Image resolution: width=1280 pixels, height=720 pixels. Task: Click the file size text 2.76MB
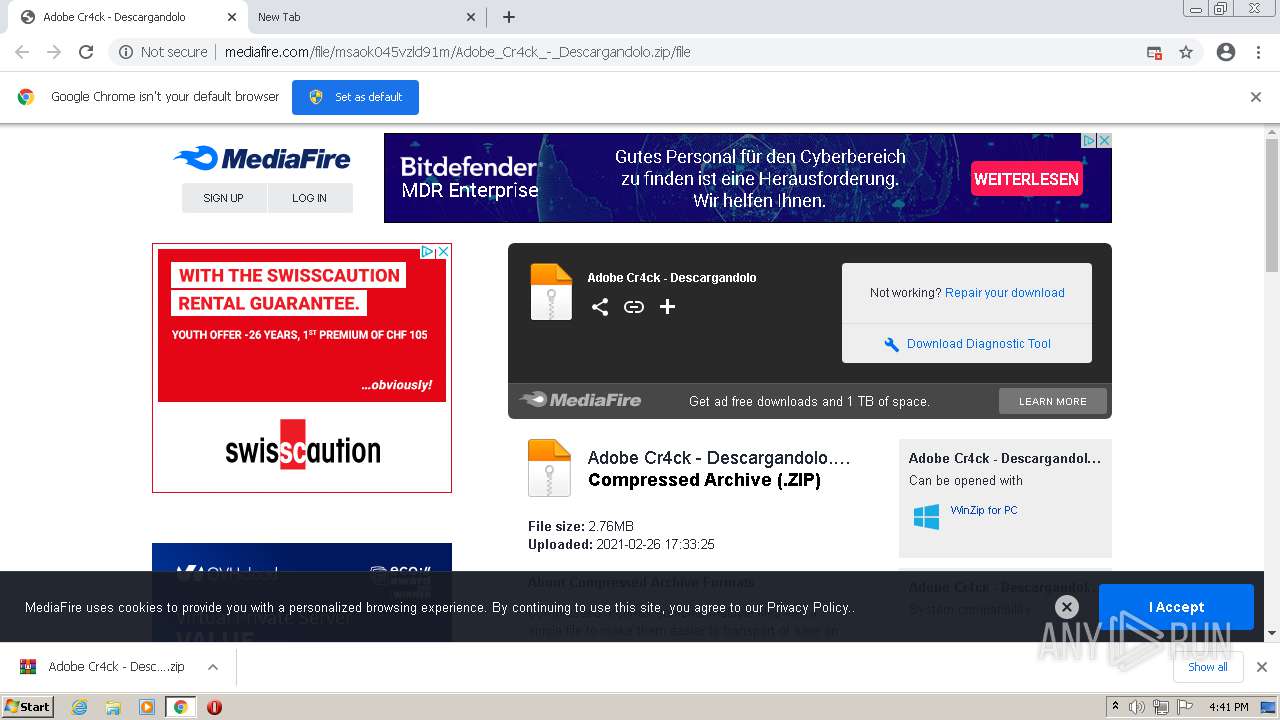[611, 527]
